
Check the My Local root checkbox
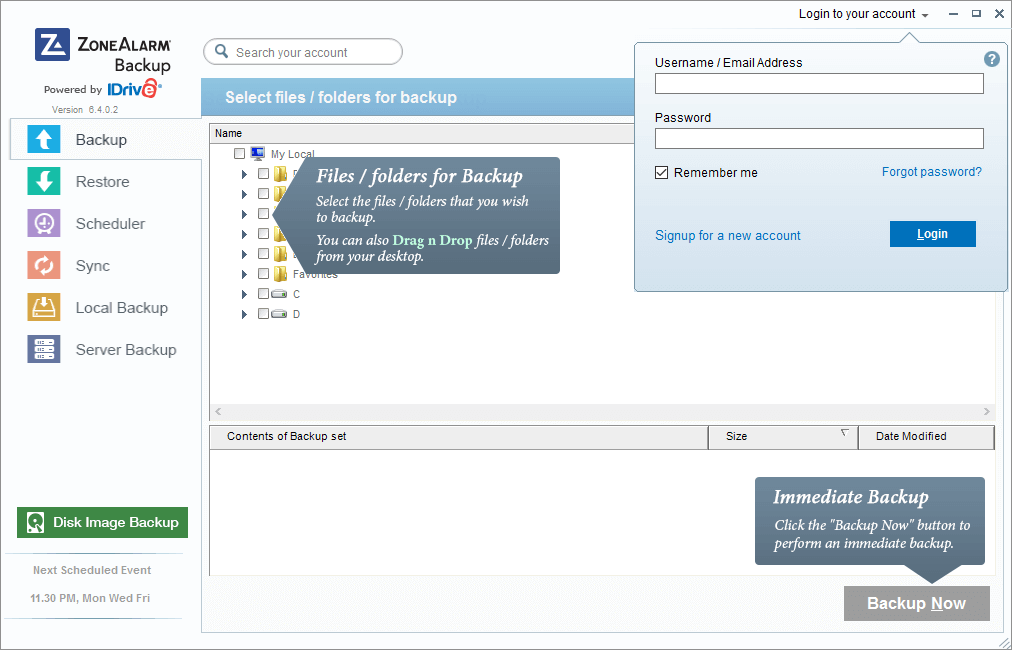click(x=239, y=154)
